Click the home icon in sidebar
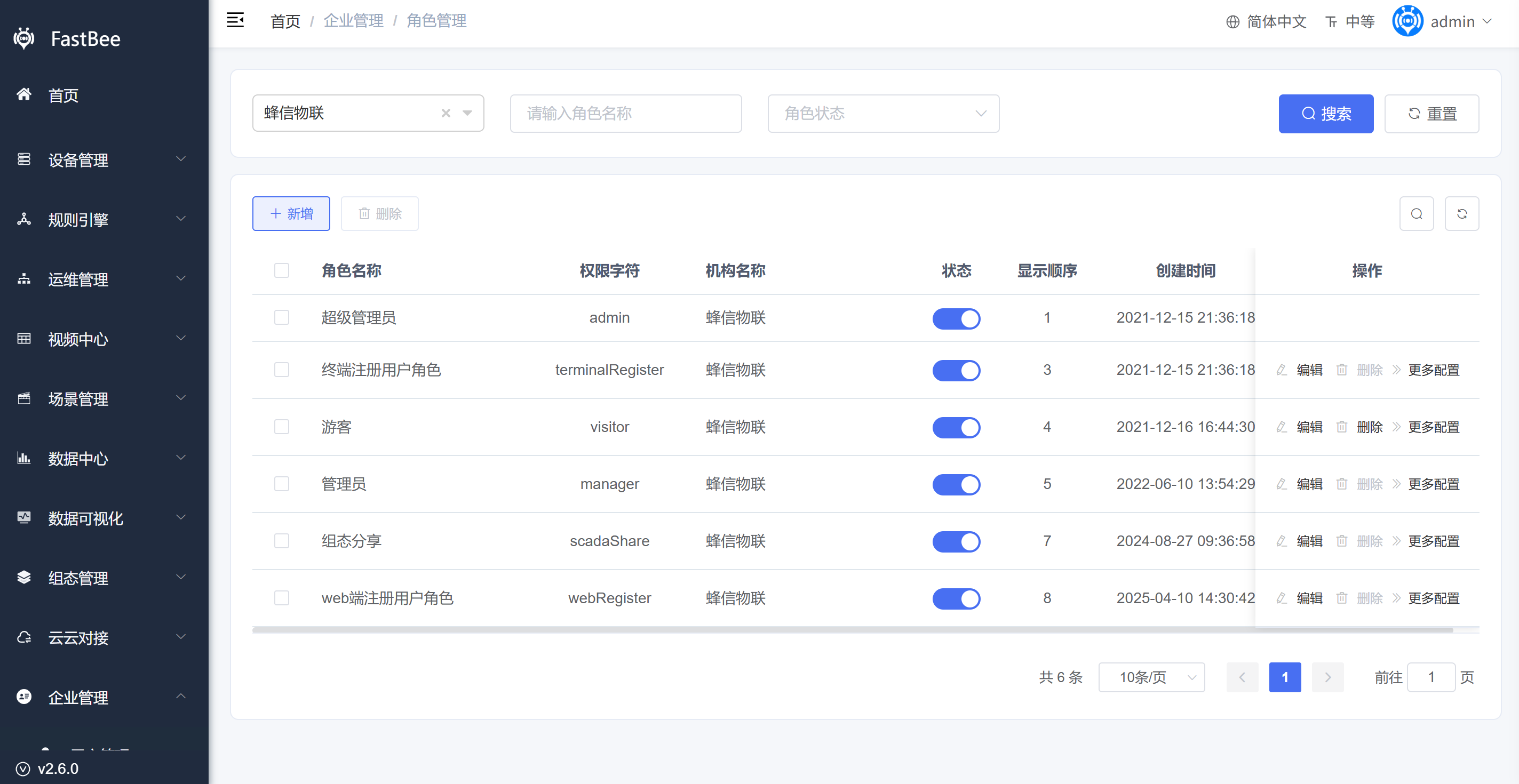The image size is (1519, 784). 23,94
